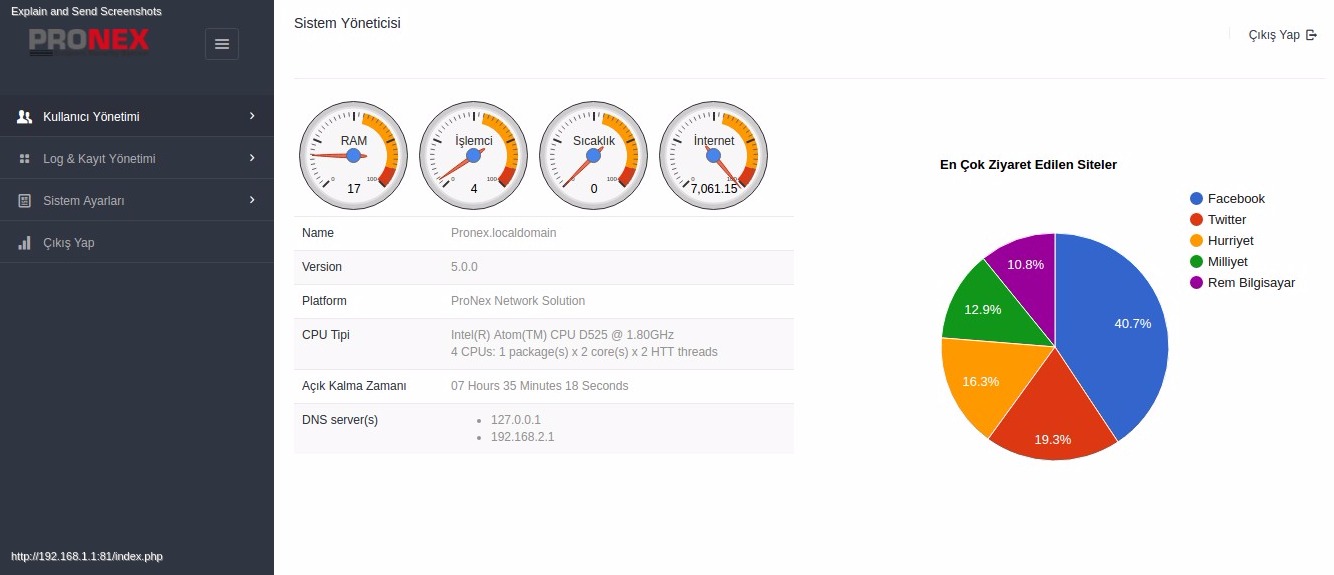Image resolution: width=1334 pixels, height=575 pixels.
Task: Click the hamburger menu toggle button
Action: coord(222,44)
